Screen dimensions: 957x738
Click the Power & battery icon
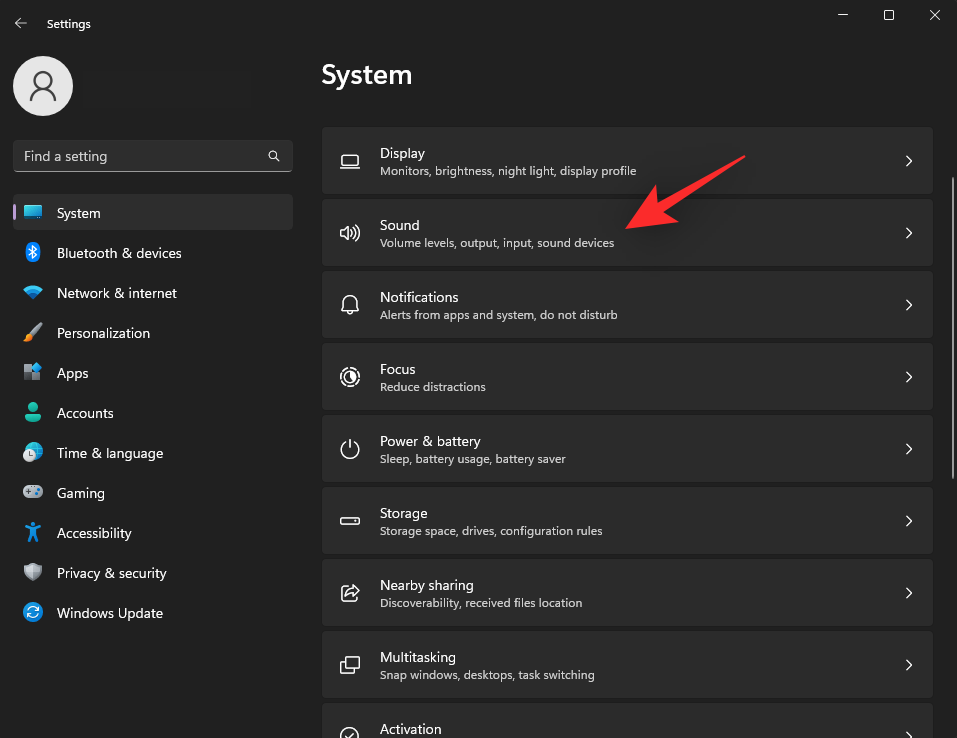coord(349,448)
